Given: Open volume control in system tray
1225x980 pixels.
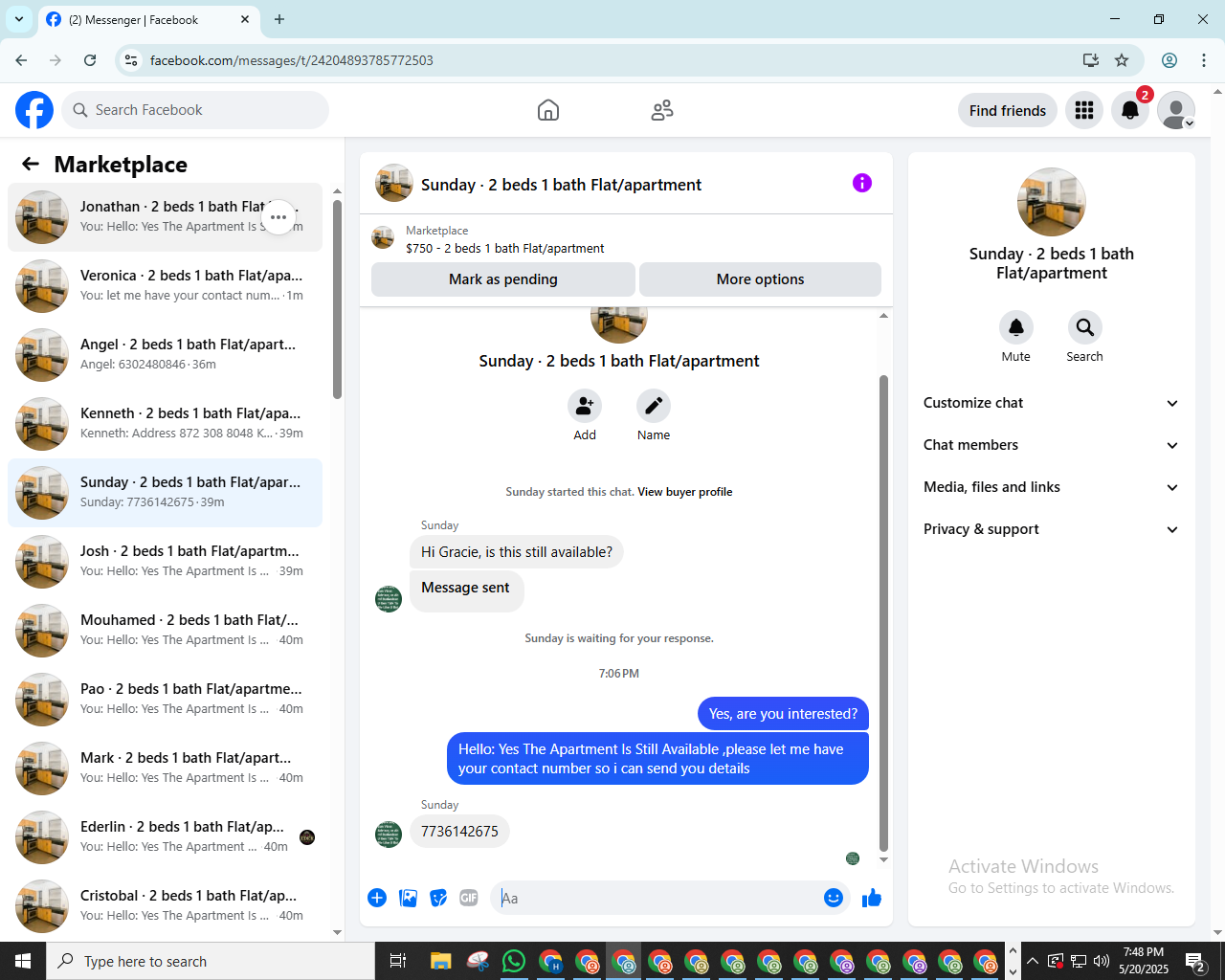Looking at the screenshot, I should tap(1102, 961).
